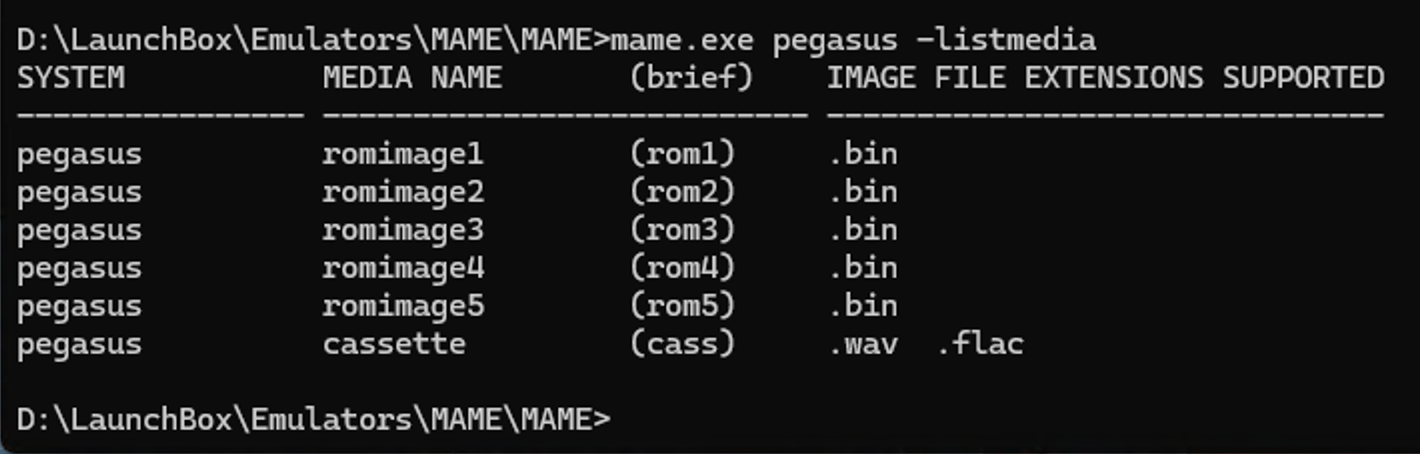Click 'pegasus' system name in the cassette row
The height and width of the screenshot is (454, 1420).
click(80, 346)
